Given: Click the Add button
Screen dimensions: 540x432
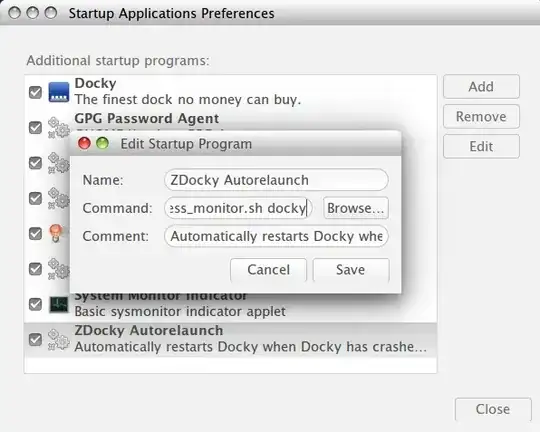Looking at the screenshot, I should [x=481, y=86].
